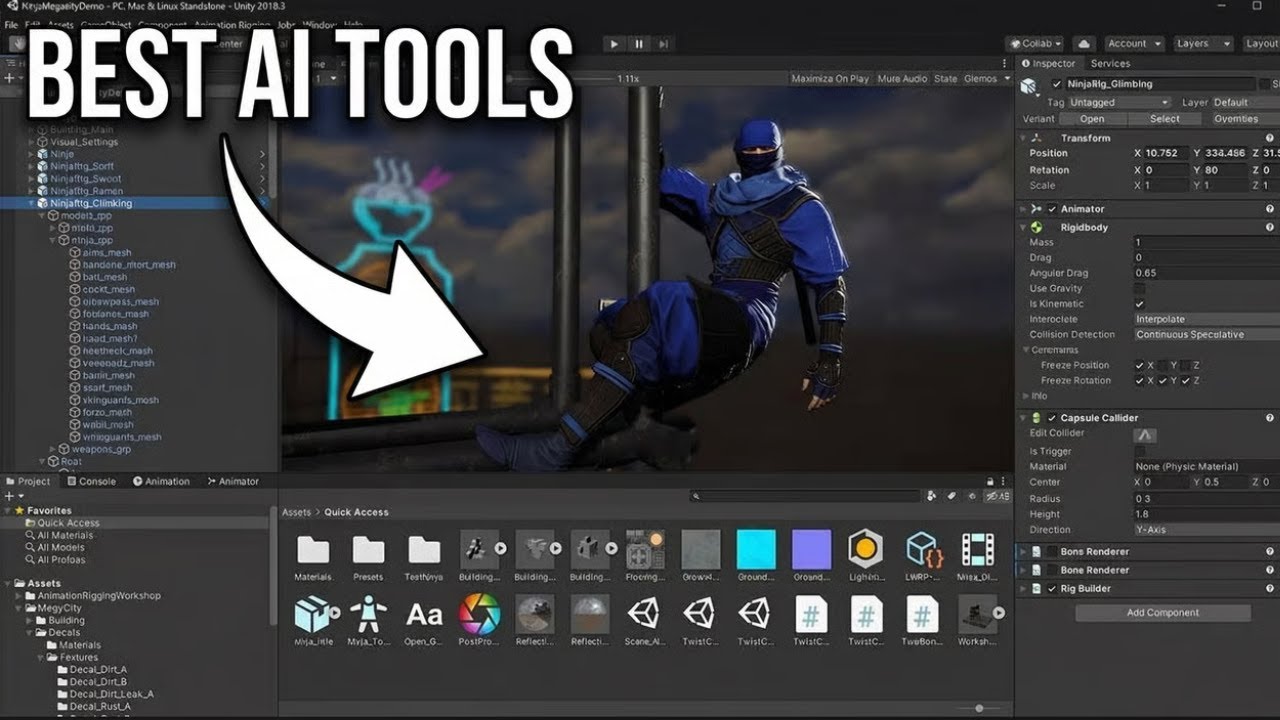Select the humanoid avatar asset icon

[x=369, y=613]
